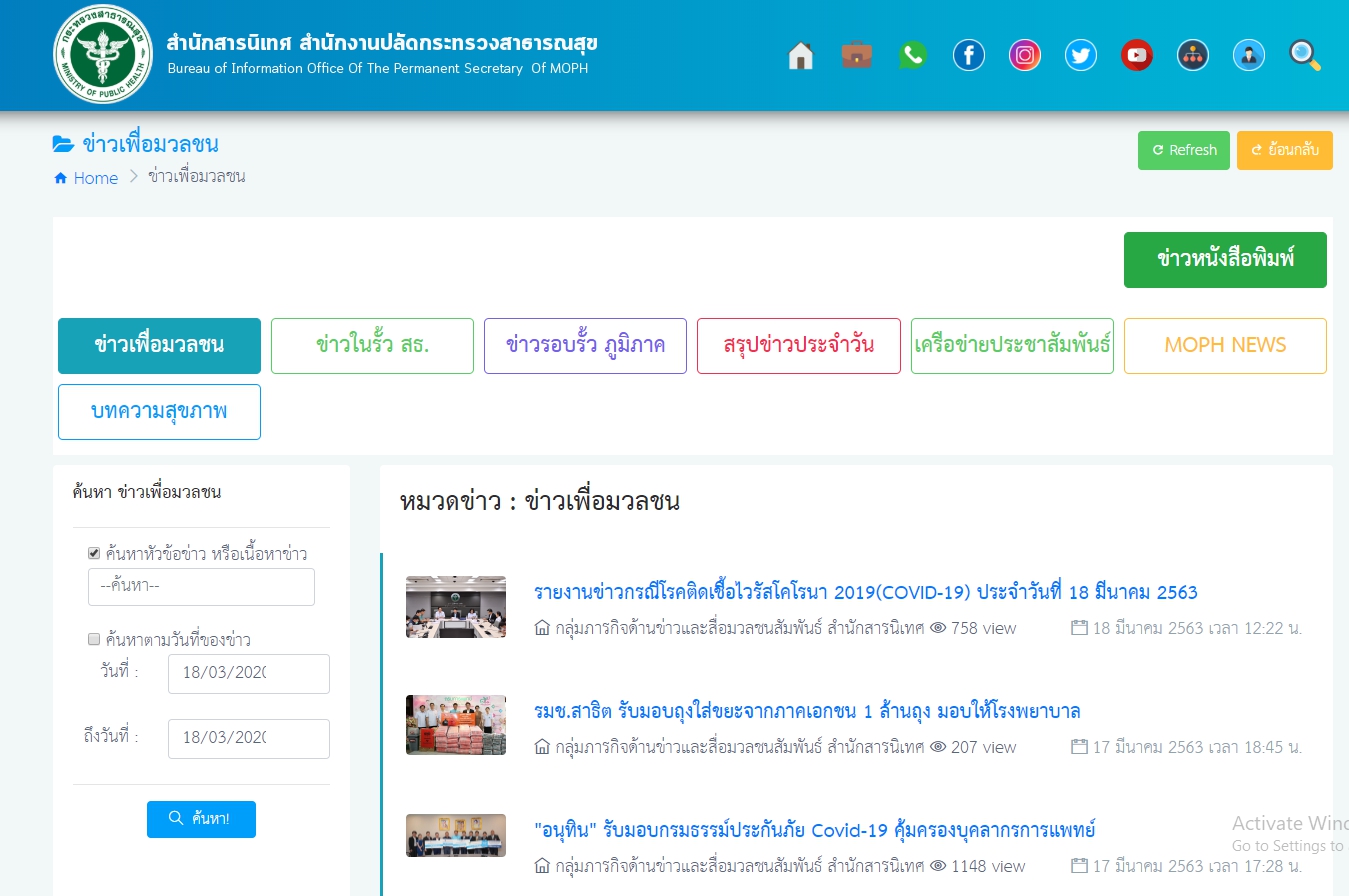Click the หมวดข่าว : ข่าวเพื่อมวลชน heading

(x=540, y=501)
